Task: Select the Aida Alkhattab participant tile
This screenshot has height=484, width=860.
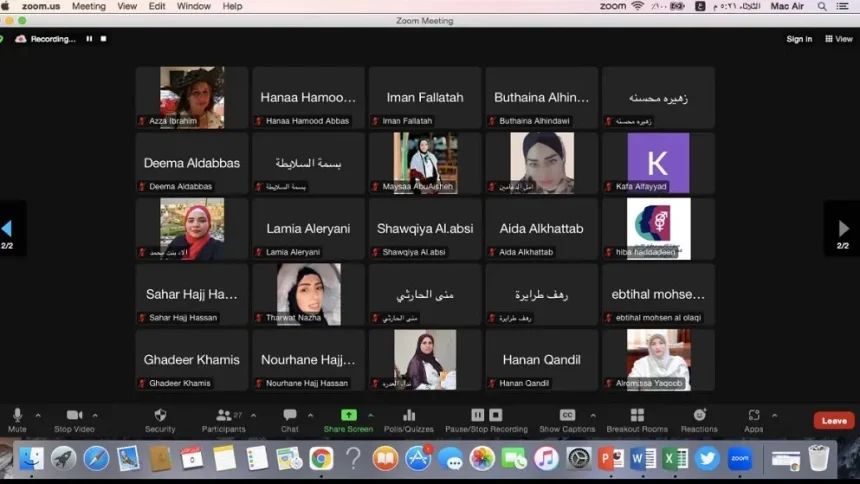Action: [x=541, y=229]
